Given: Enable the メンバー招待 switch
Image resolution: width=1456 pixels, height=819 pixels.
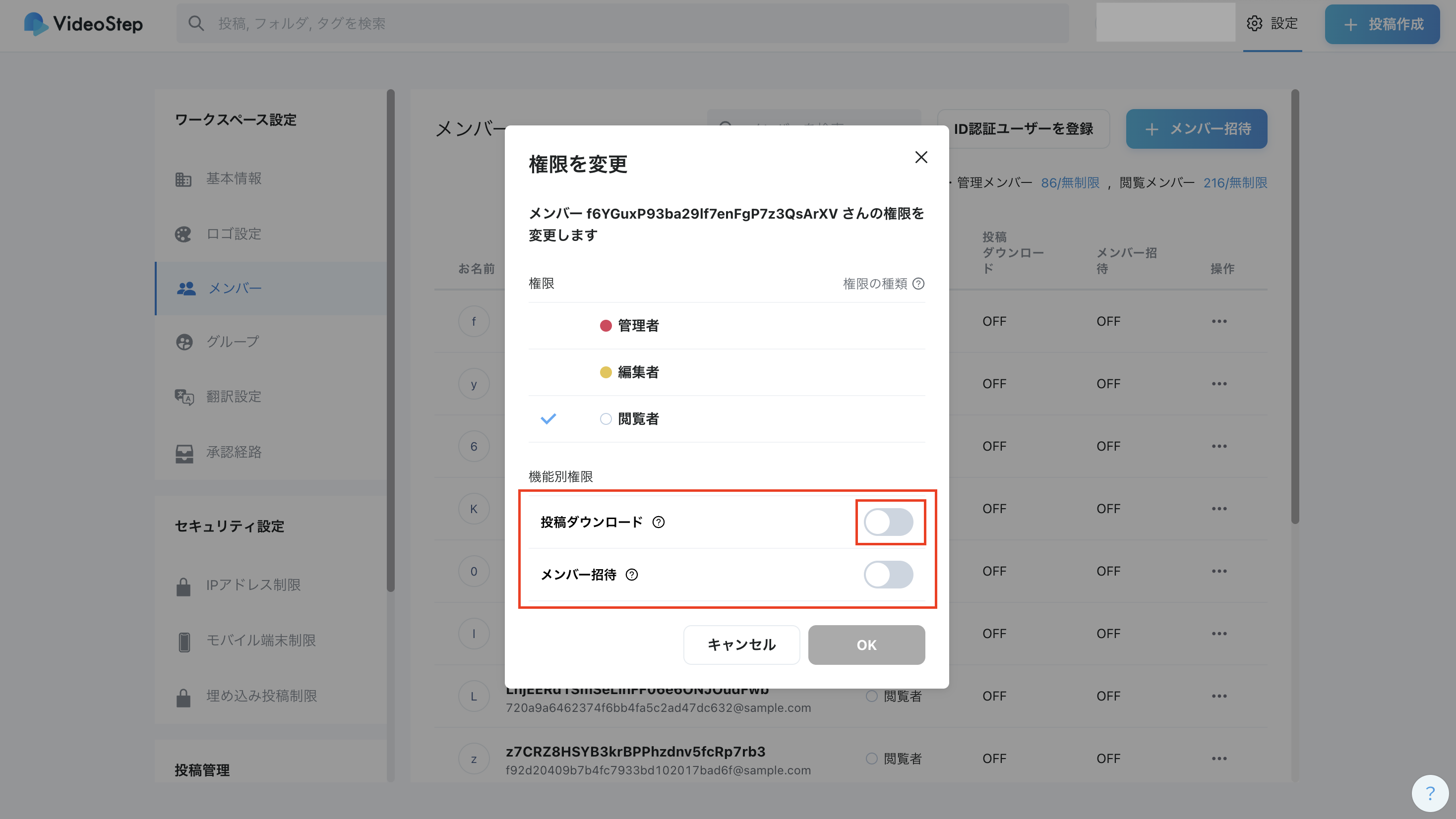Looking at the screenshot, I should coord(888,575).
